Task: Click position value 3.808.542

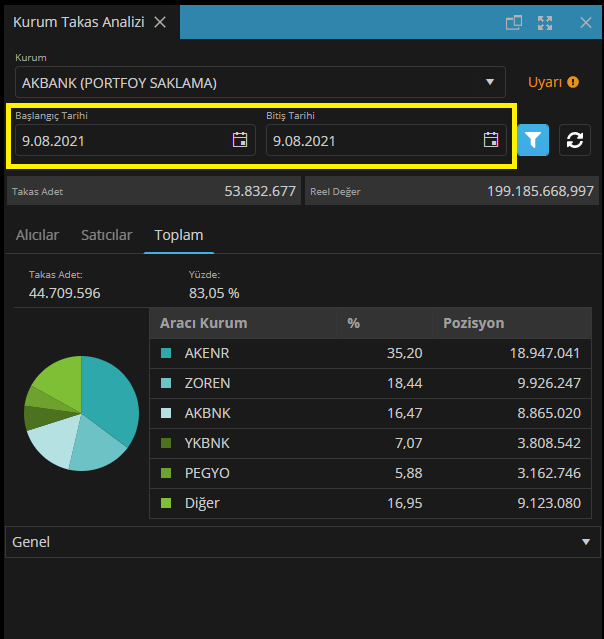Action: 549,443
